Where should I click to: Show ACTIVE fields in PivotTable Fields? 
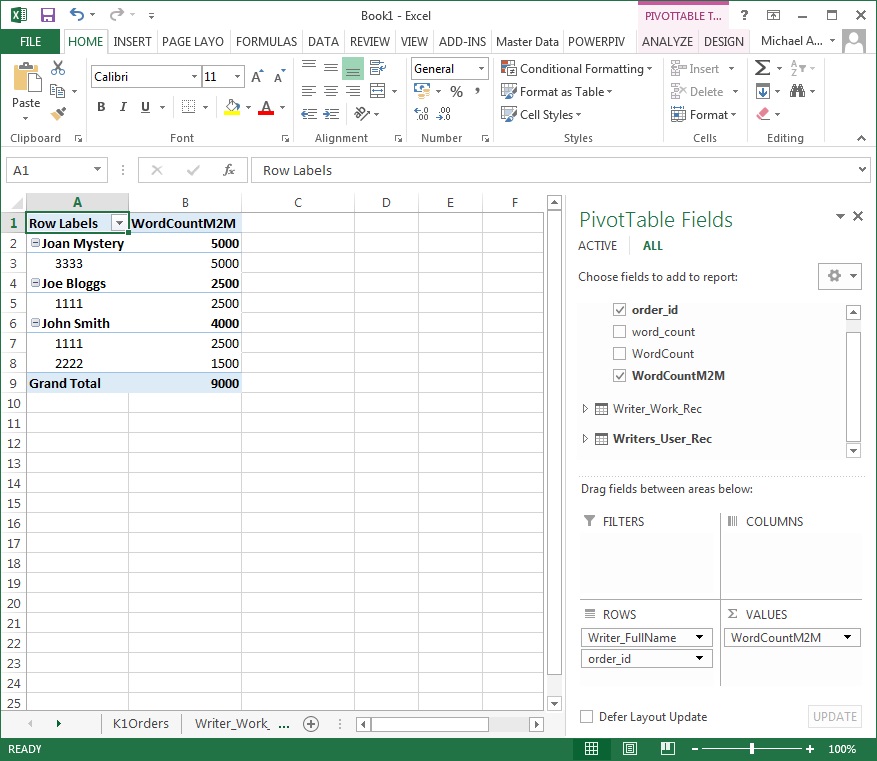(x=597, y=245)
